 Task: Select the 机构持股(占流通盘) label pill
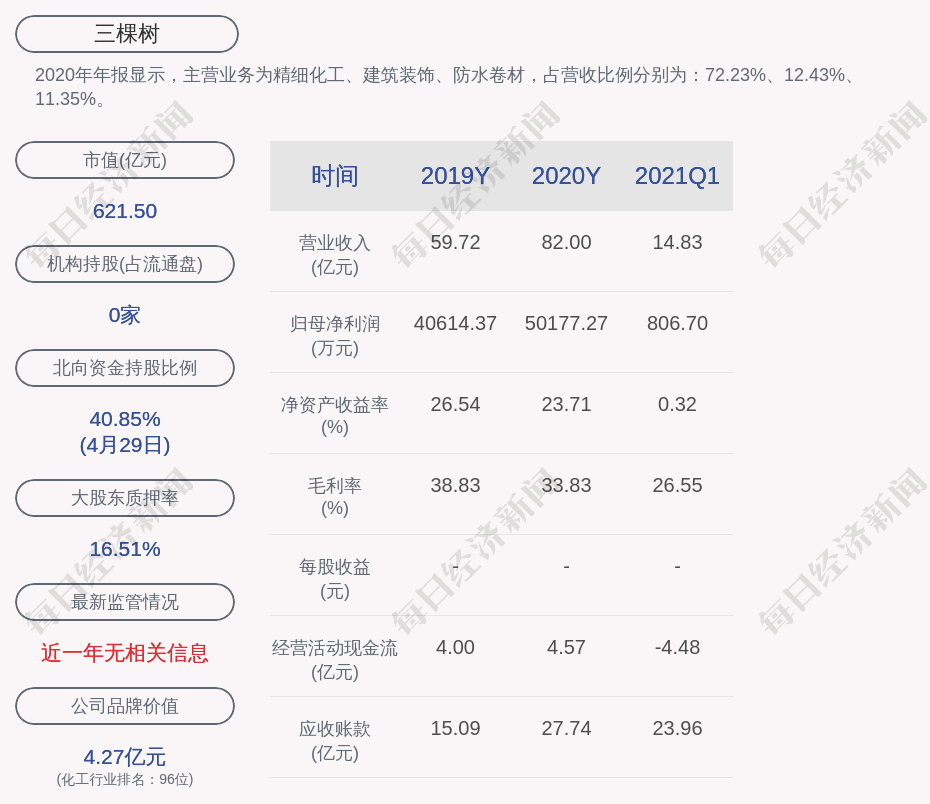(x=125, y=264)
